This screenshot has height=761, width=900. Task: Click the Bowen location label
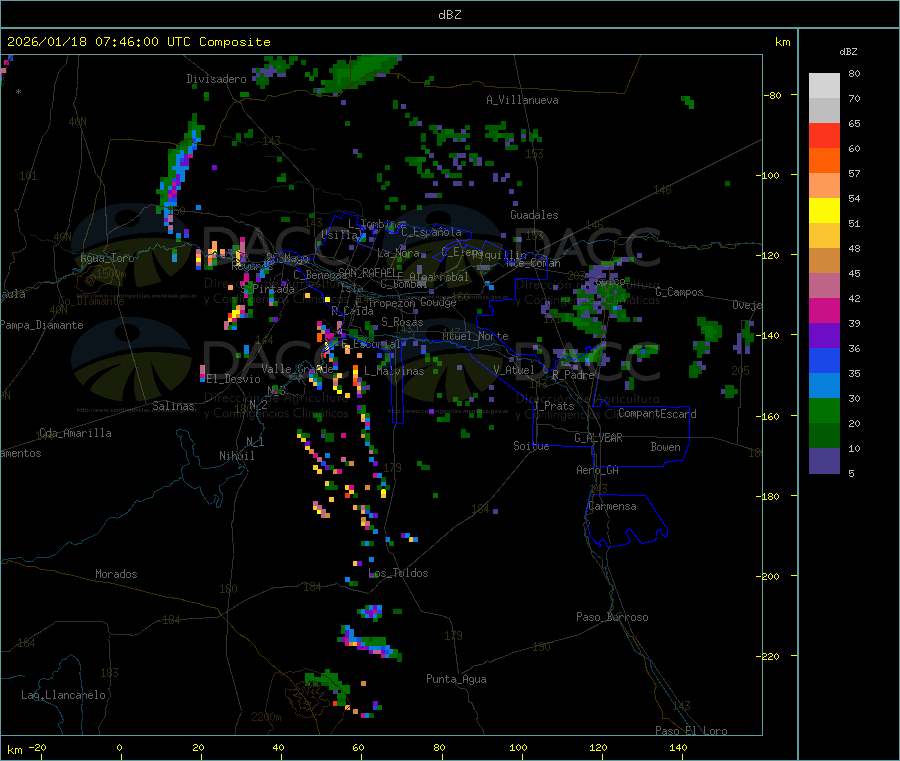665,447
